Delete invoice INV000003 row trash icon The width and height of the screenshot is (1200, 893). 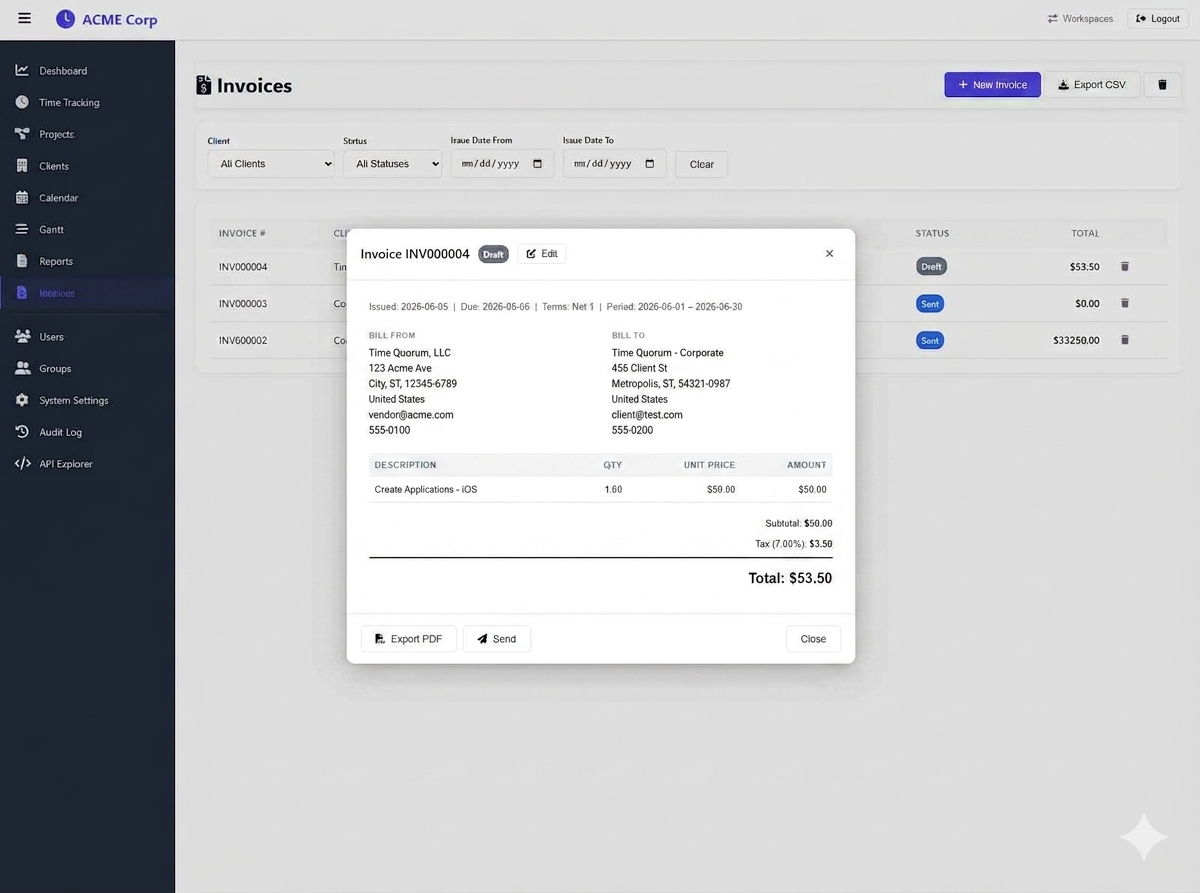(x=1124, y=303)
